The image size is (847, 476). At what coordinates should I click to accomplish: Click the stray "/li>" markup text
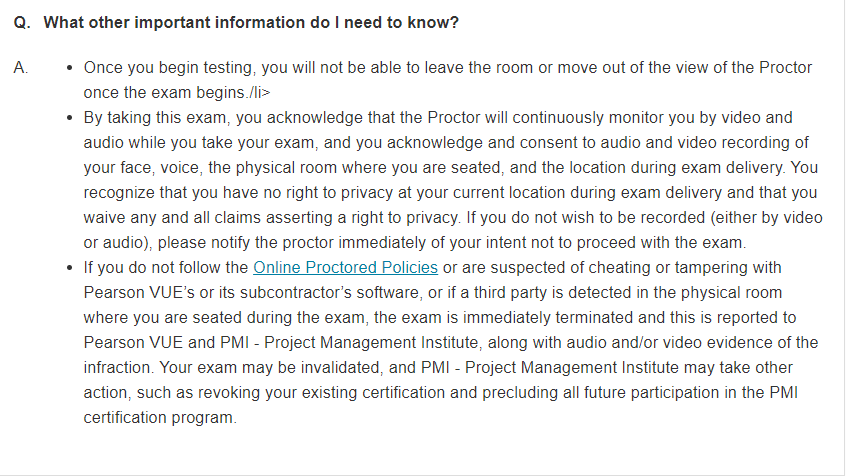(259, 92)
